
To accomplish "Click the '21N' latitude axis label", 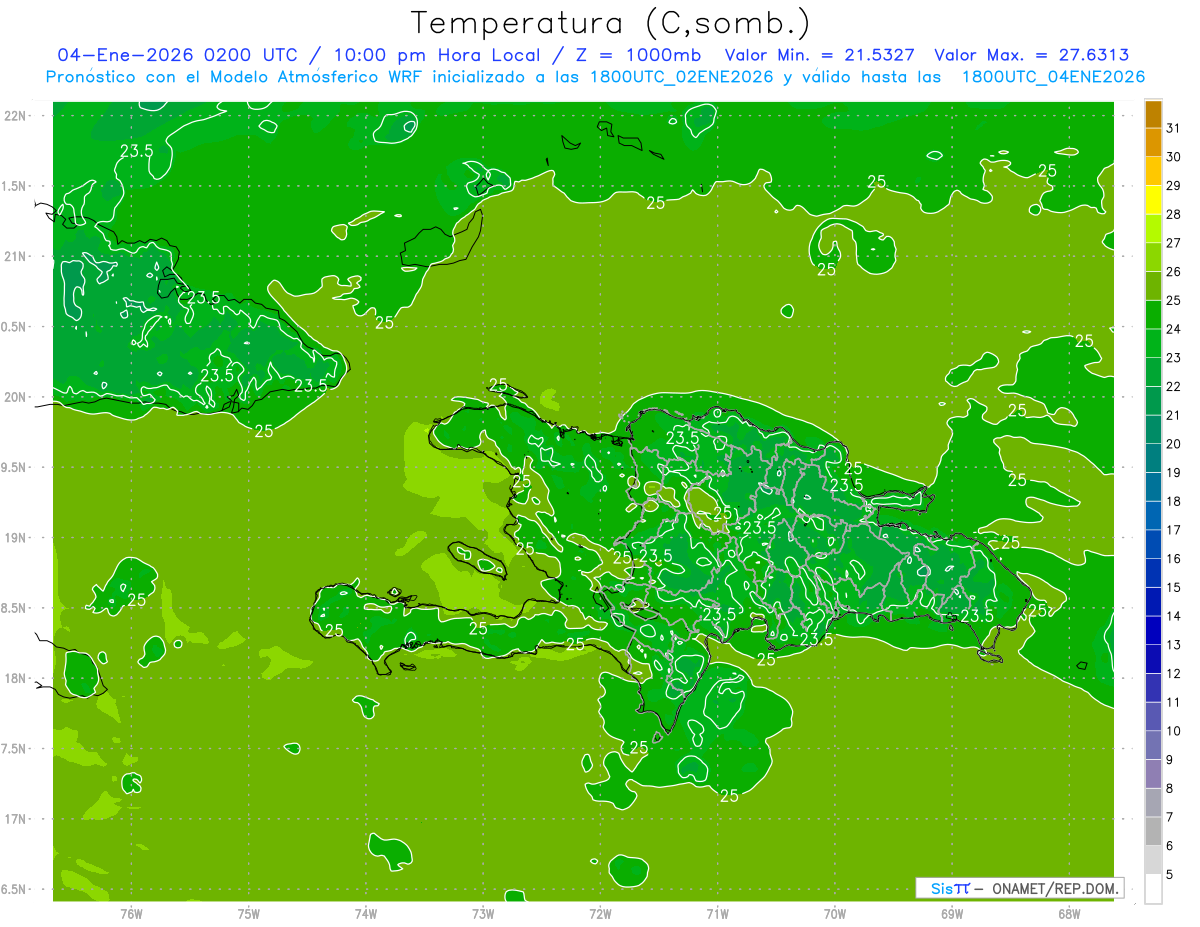I will pyautogui.click(x=15, y=256).
